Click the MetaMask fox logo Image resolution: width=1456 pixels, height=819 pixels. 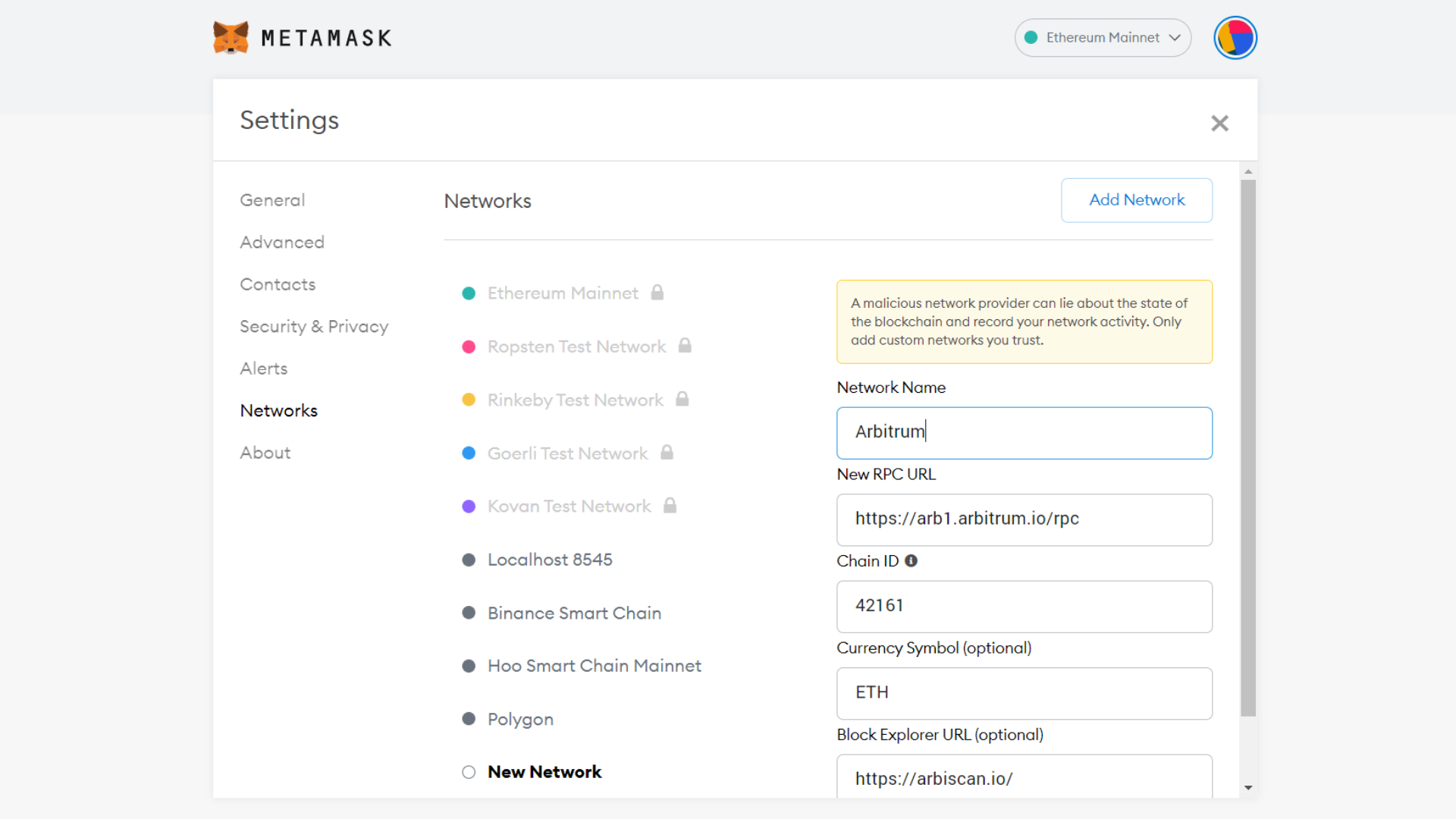click(231, 38)
